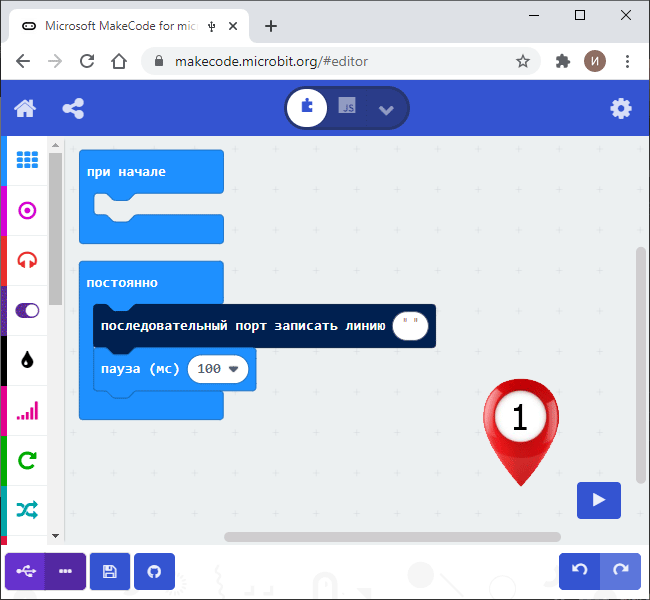Click the toolbox scroll up arrow
The height and width of the screenshot is (600, 650).
click(x=56, y=145)
